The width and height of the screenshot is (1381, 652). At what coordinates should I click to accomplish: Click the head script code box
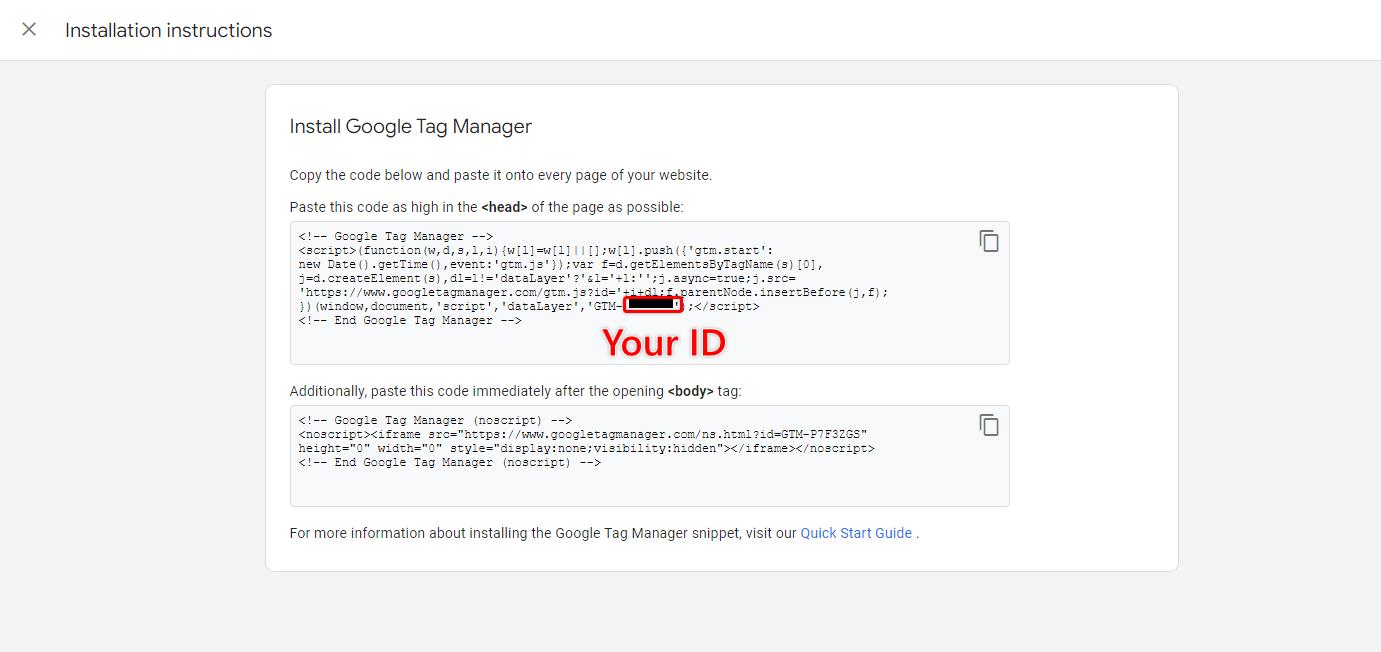[649, 293]
